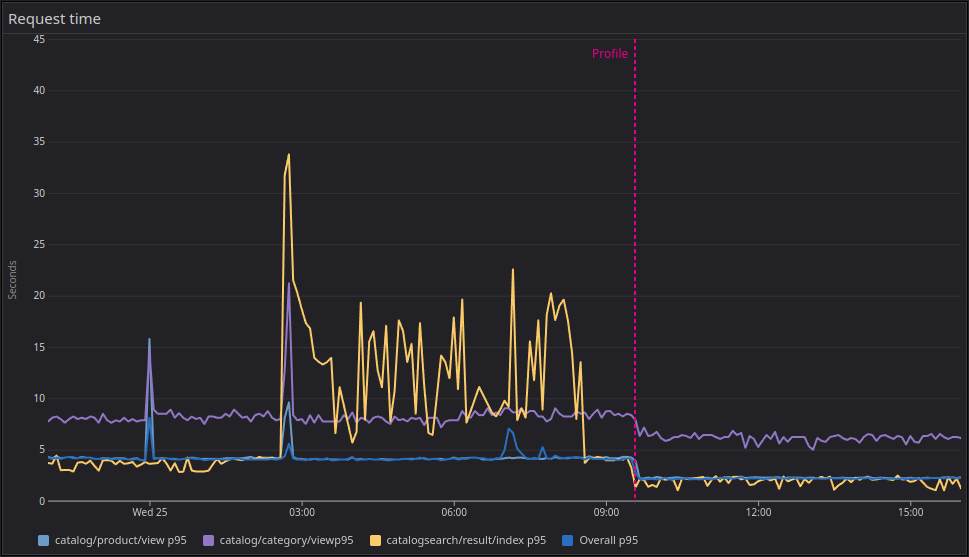This screenshot has height=557, width=969.
Task: Click the pink Profile annotation label
Action: [609, 54]
